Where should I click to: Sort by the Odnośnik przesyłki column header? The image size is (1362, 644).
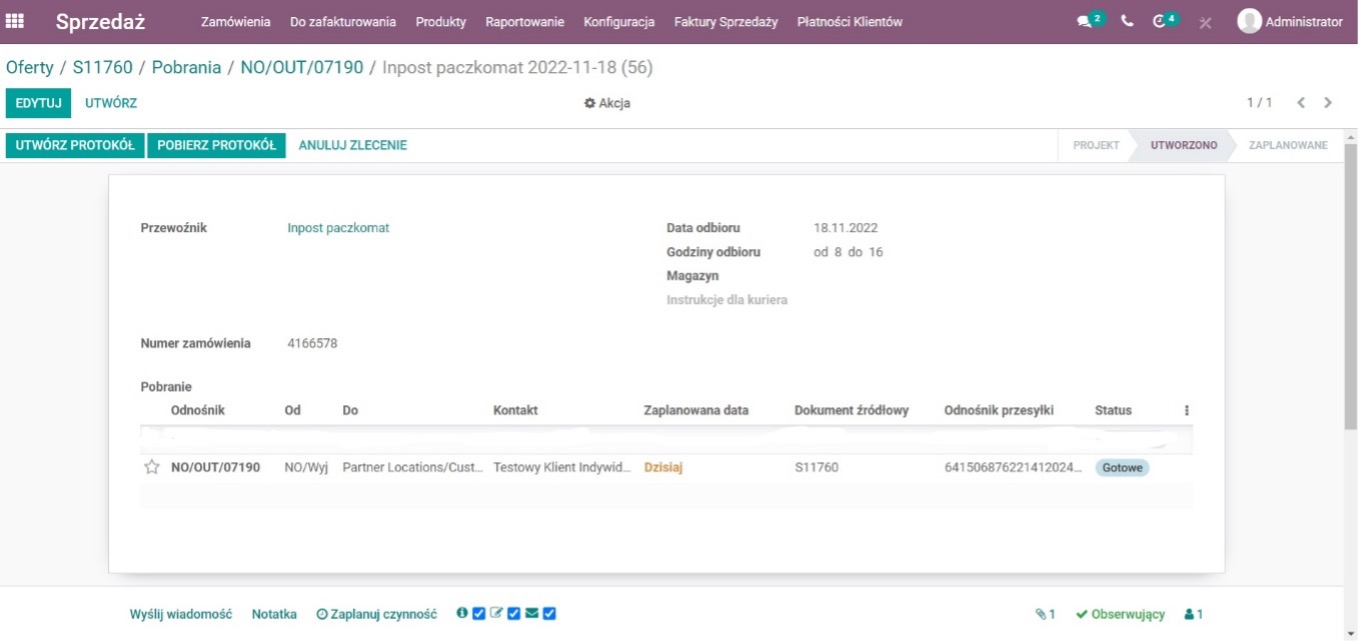[999, 410]
